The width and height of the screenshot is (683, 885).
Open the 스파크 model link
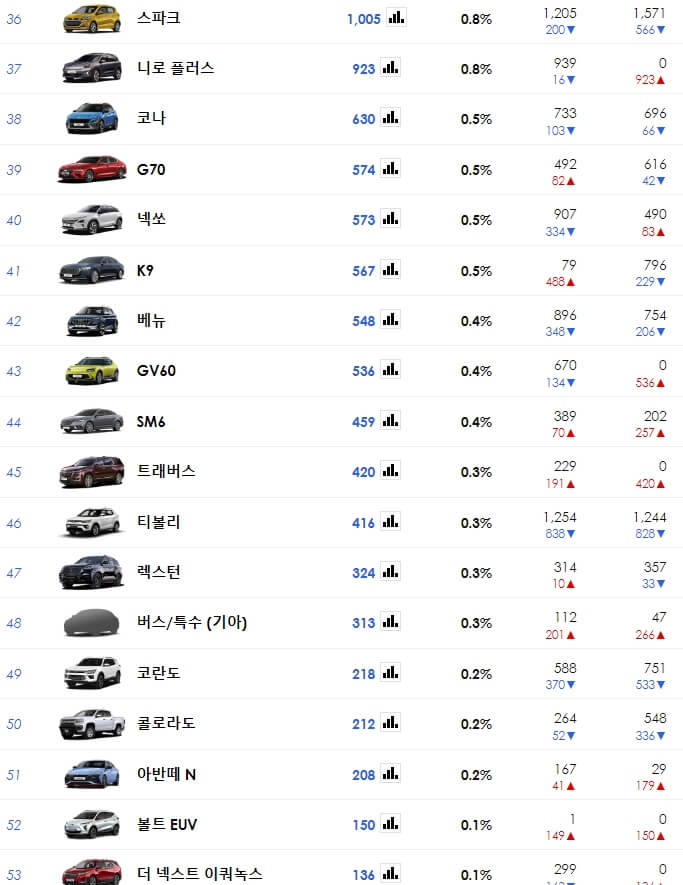pos(159,17)
